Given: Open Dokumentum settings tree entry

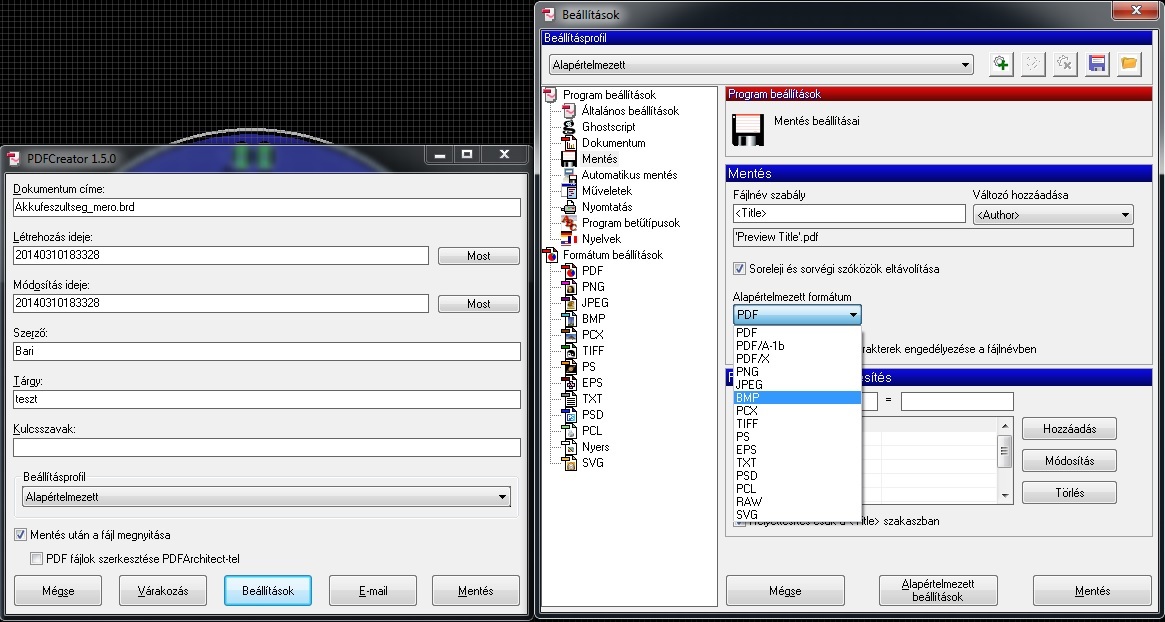Looking at the screenshot, I should 613,143.
